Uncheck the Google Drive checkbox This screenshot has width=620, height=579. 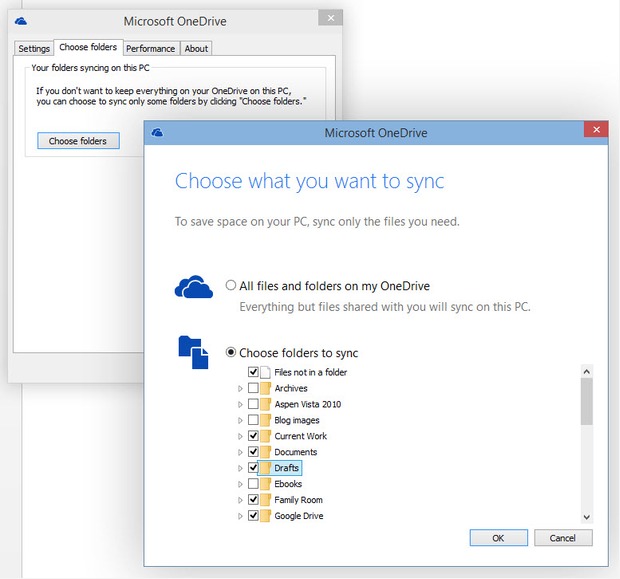pyautogui.click(x=253, y=515)
